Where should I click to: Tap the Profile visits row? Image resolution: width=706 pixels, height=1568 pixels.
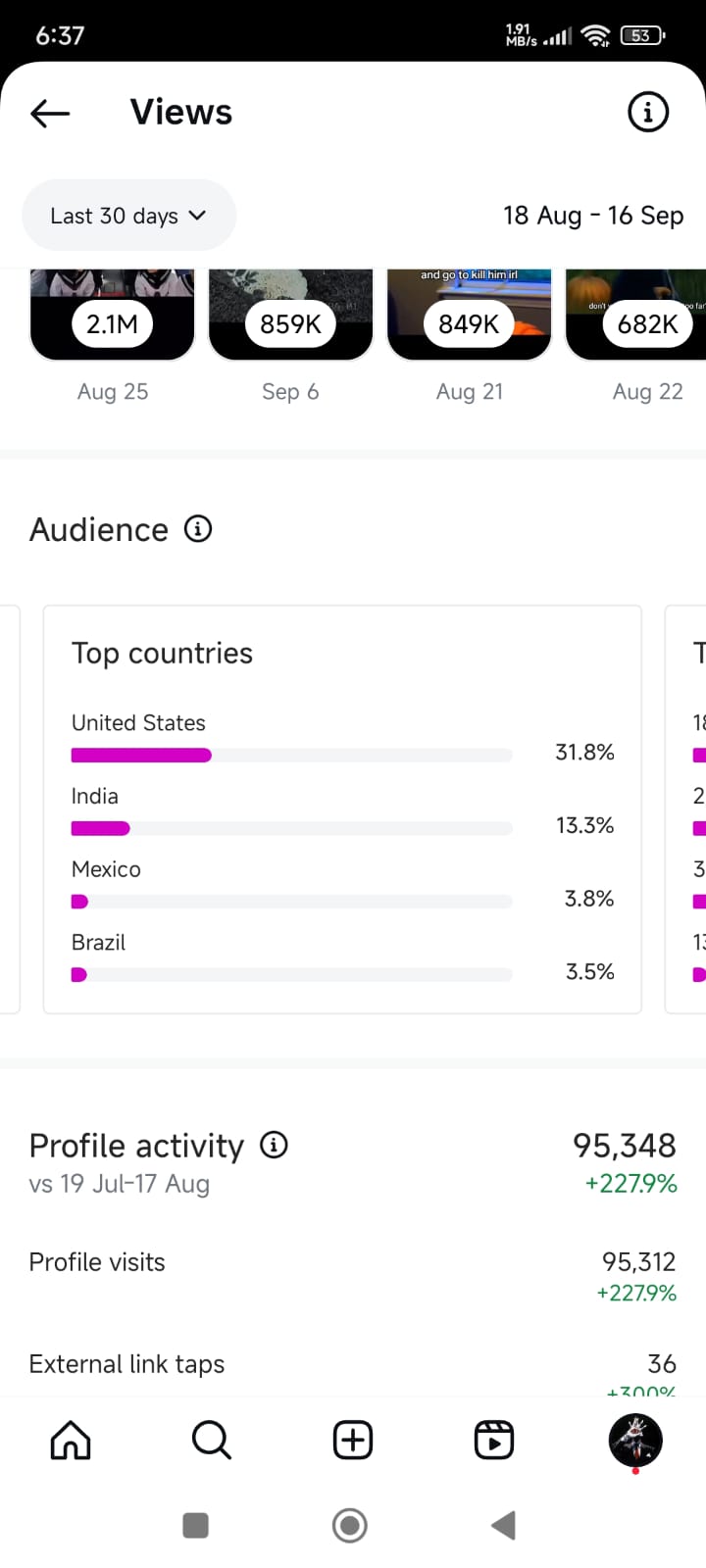point(353,1275)
